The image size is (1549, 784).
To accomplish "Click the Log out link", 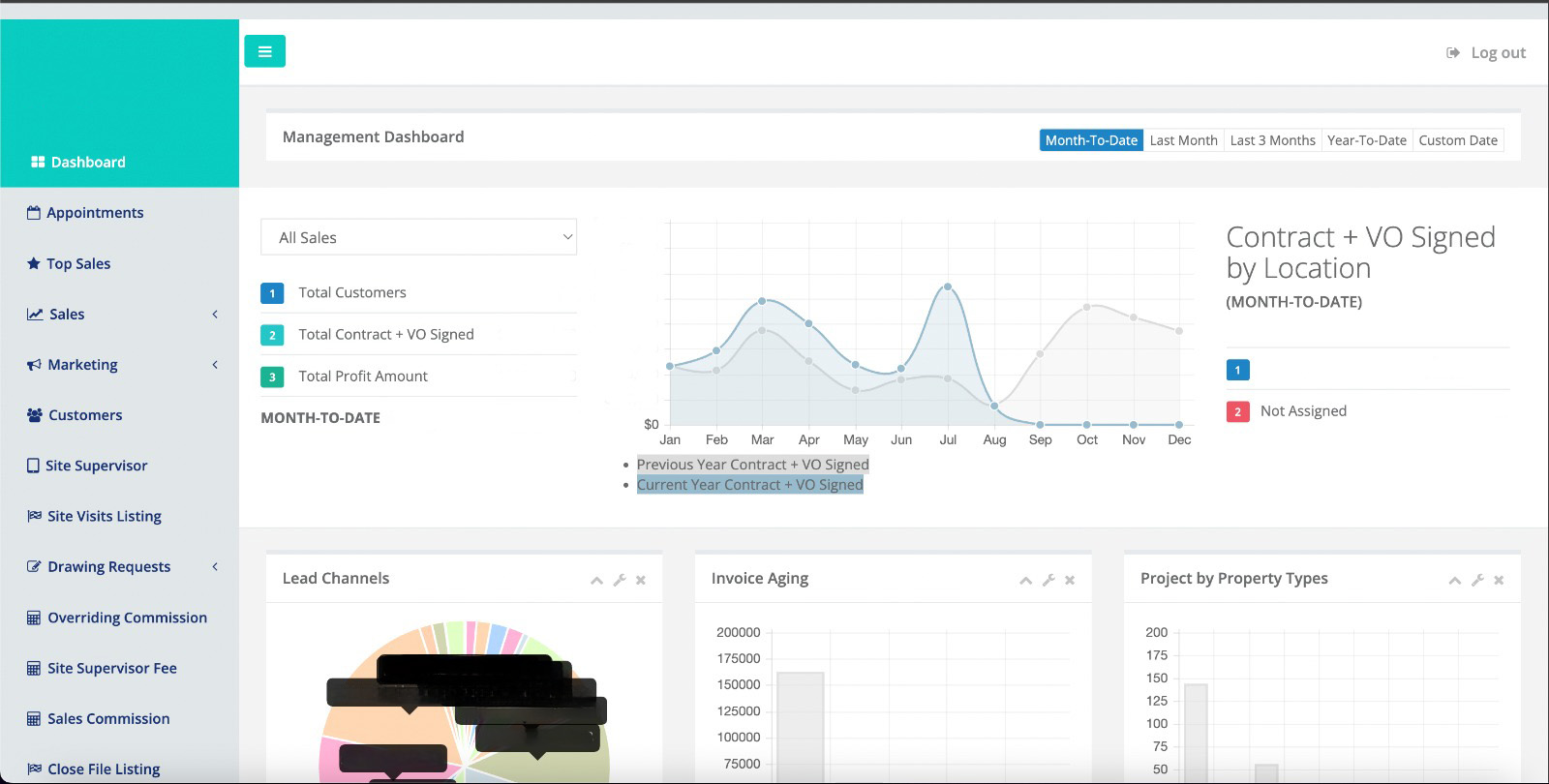I will click(x=1486, y=52).
